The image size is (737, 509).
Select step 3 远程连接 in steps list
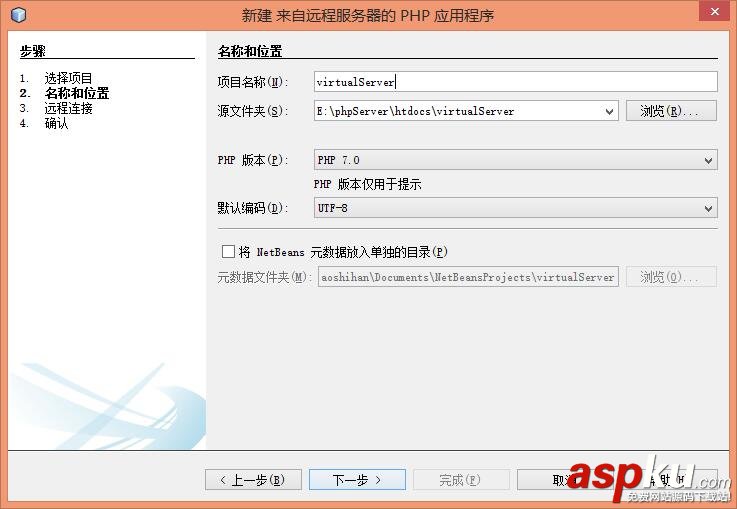pyautogui.click(x=68, y=108)
